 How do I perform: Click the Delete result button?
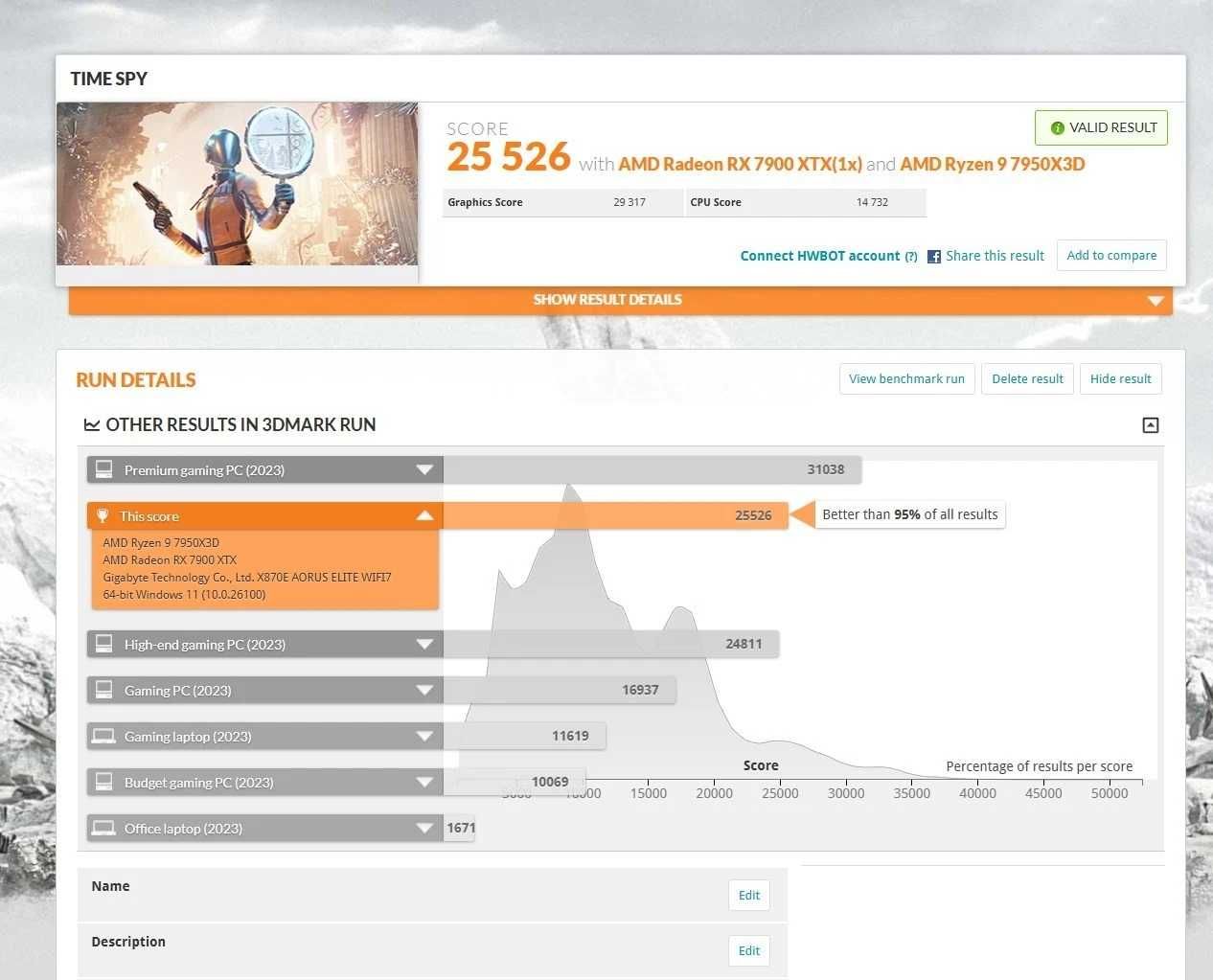1027,379
